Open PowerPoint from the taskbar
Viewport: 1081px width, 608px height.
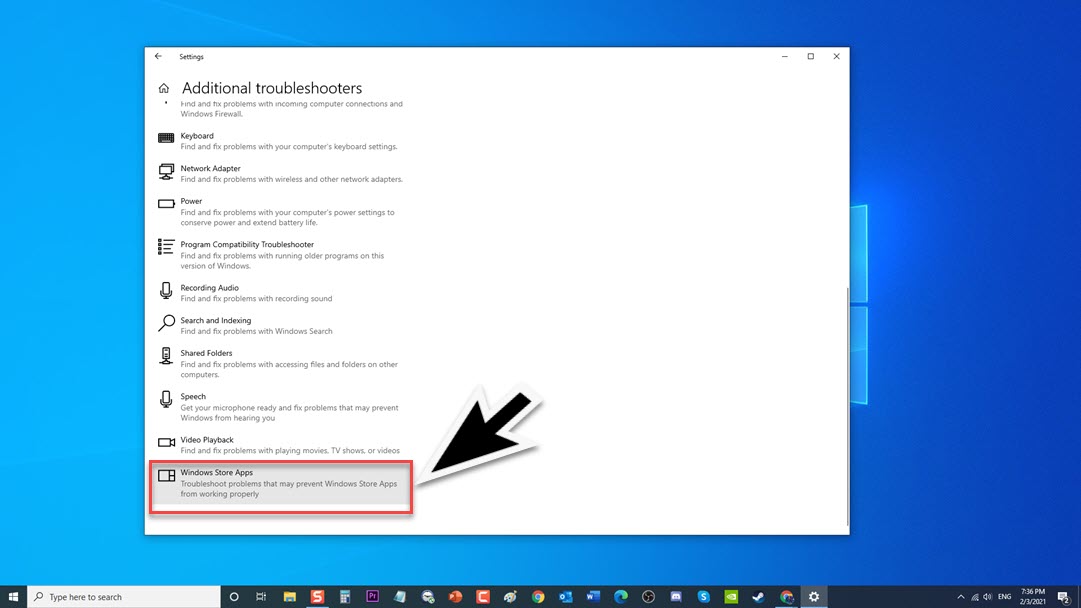point(455,596)
